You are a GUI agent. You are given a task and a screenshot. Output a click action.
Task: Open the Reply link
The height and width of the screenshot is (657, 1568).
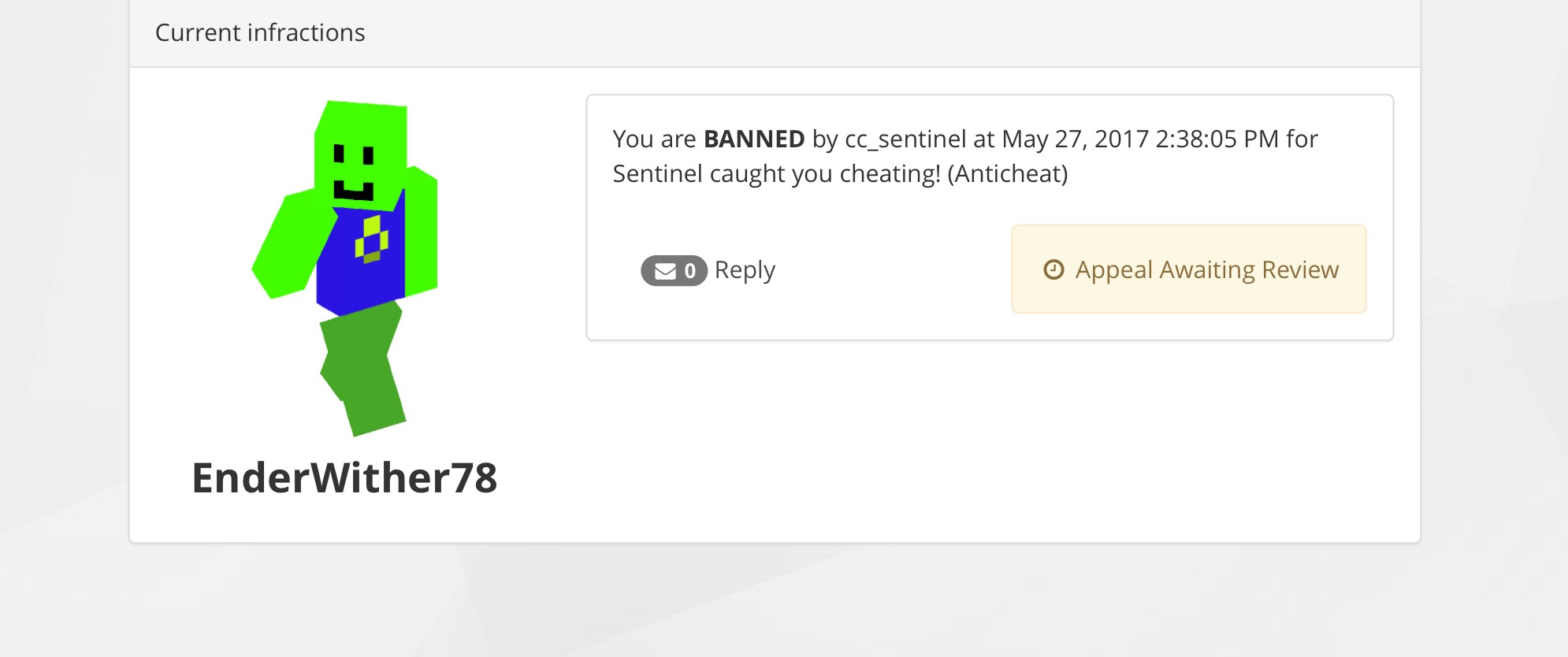745,270
